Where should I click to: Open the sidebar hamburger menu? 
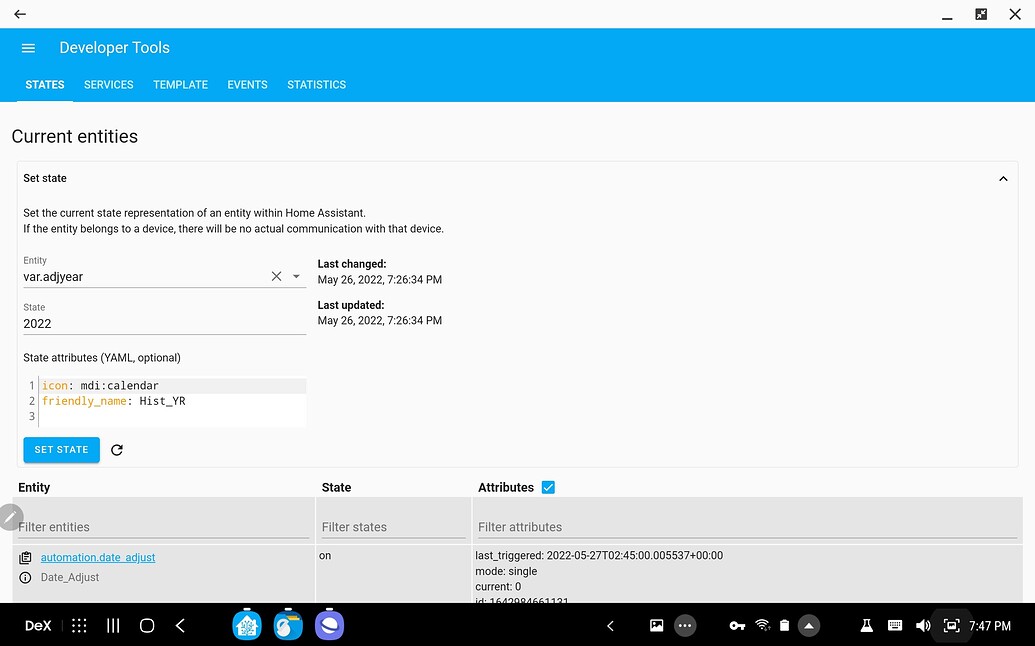coord(27,47)
